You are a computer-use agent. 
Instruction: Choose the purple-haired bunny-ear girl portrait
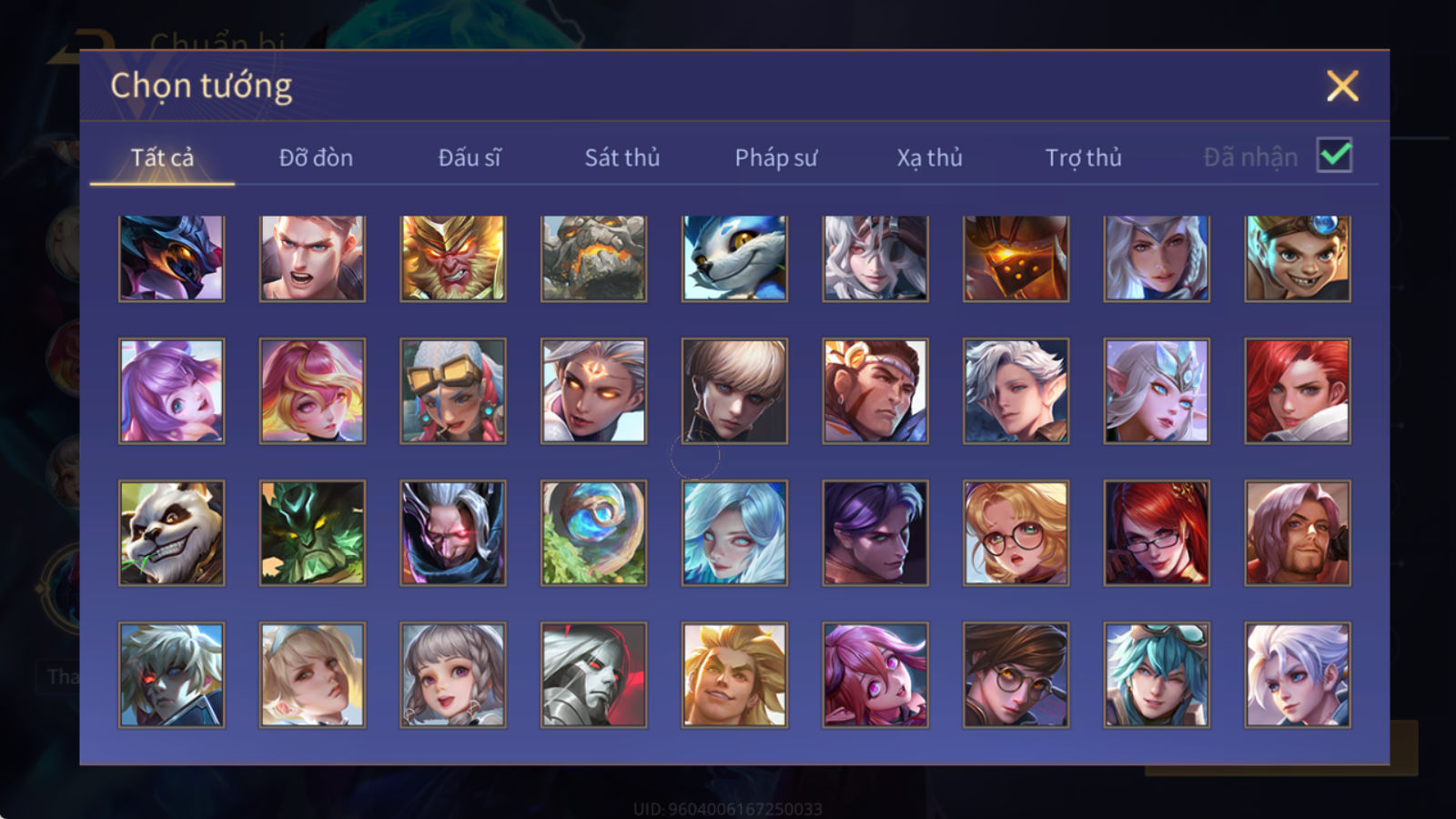(171, 391)
